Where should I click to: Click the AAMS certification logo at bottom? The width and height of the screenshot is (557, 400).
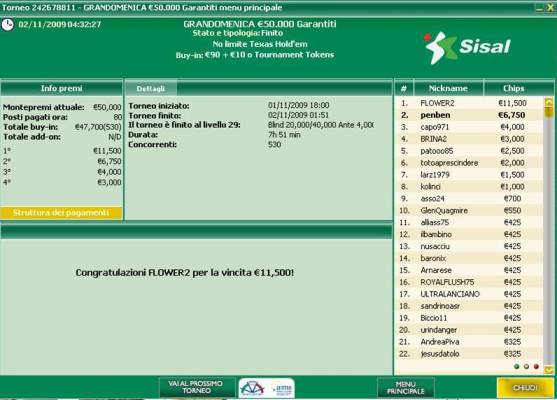[282, 388]
